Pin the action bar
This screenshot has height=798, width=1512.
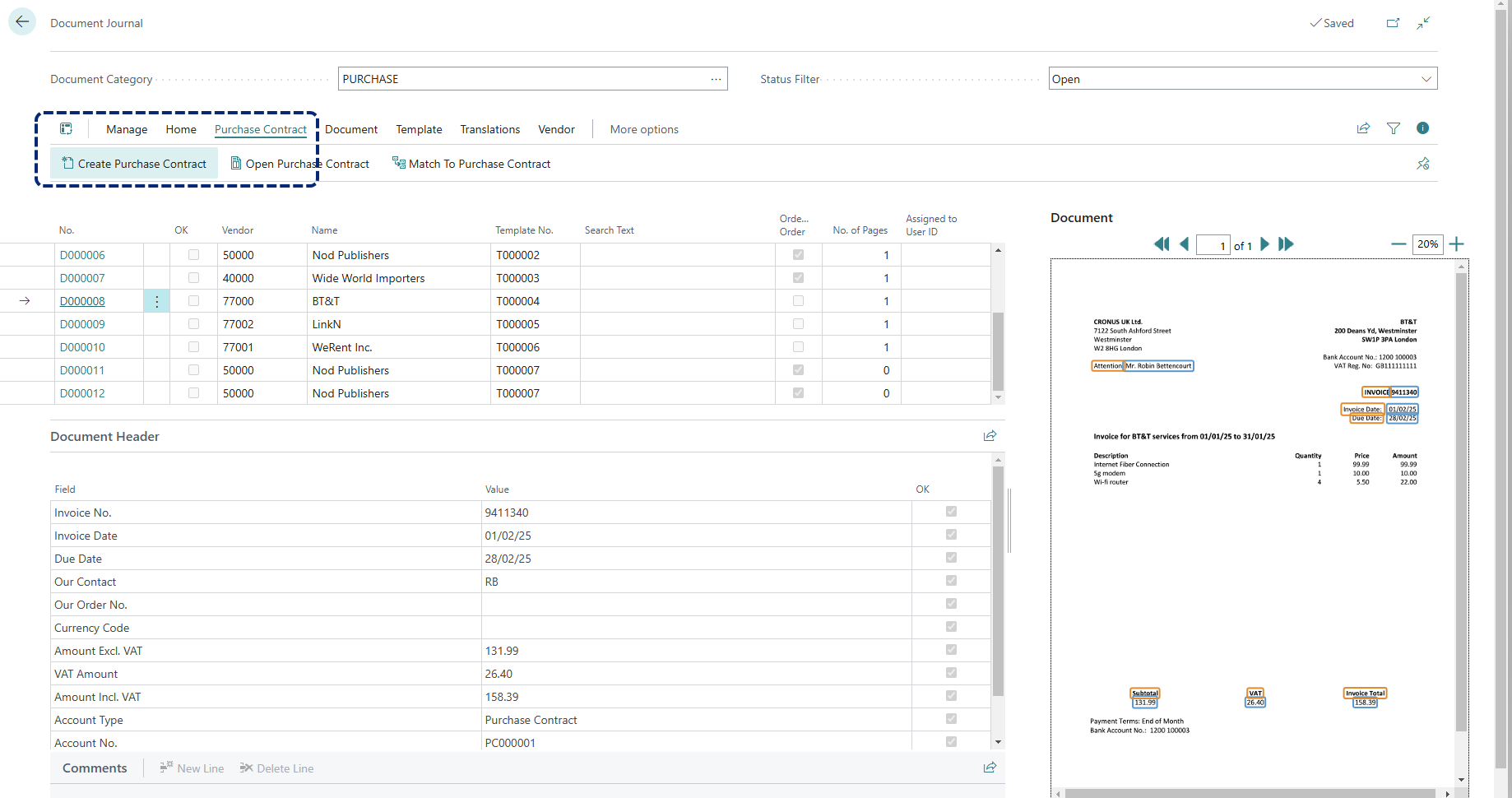[1422, 164]
